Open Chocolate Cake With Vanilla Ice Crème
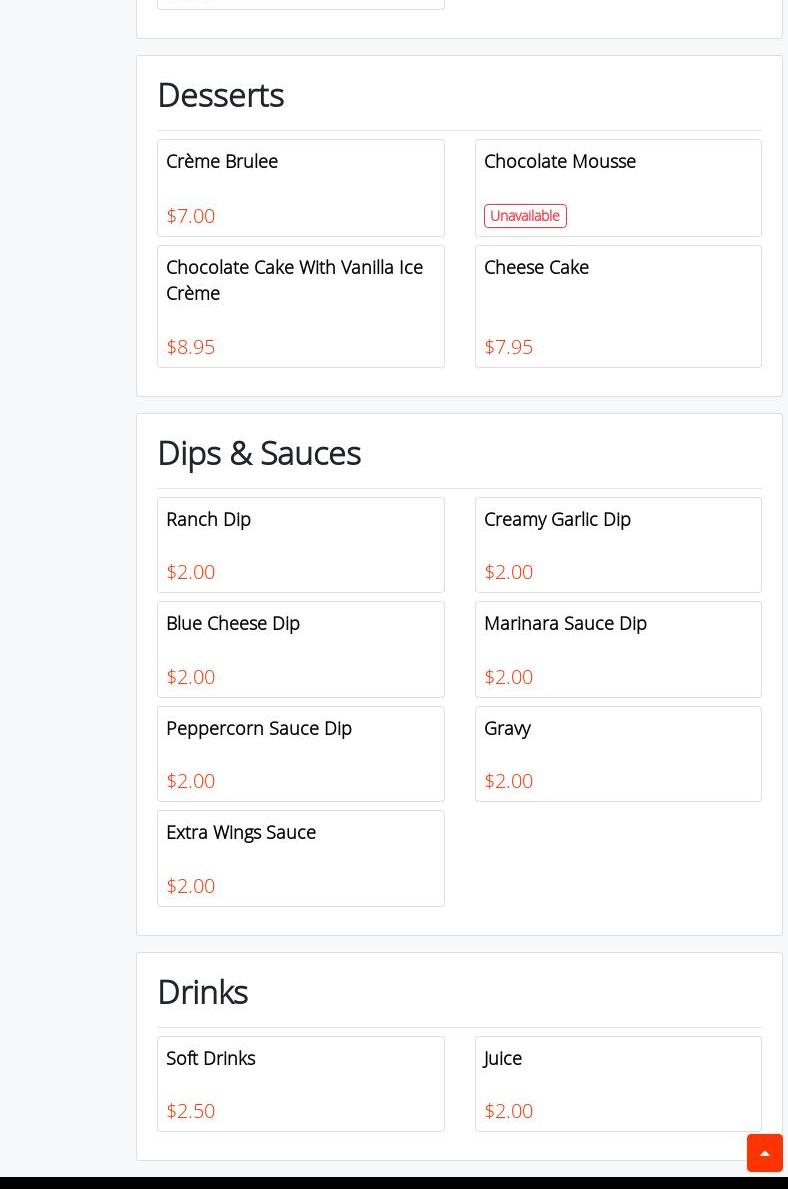This screenshot has width=788, height=1189. [300, 306]
